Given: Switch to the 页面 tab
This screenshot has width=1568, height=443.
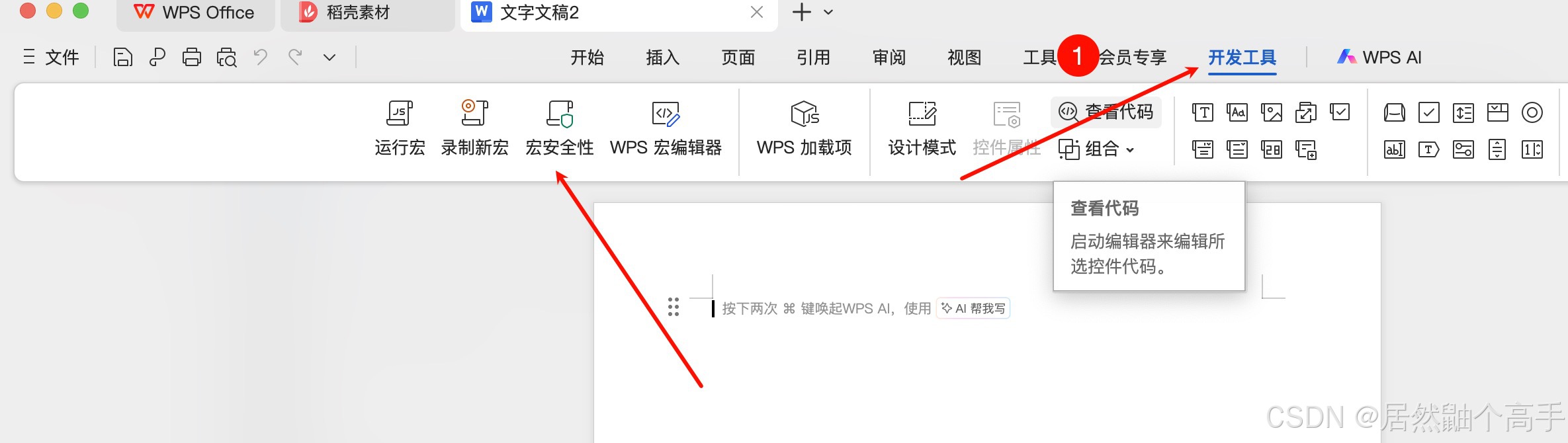Looking at the screenshot, I should tap(738, 58).
